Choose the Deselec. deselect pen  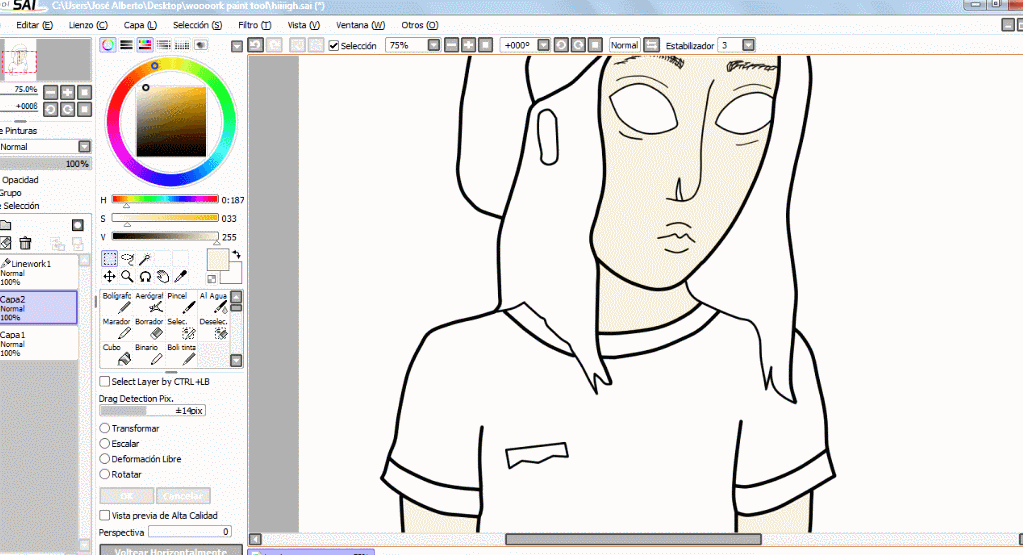[x=213, y=329]
